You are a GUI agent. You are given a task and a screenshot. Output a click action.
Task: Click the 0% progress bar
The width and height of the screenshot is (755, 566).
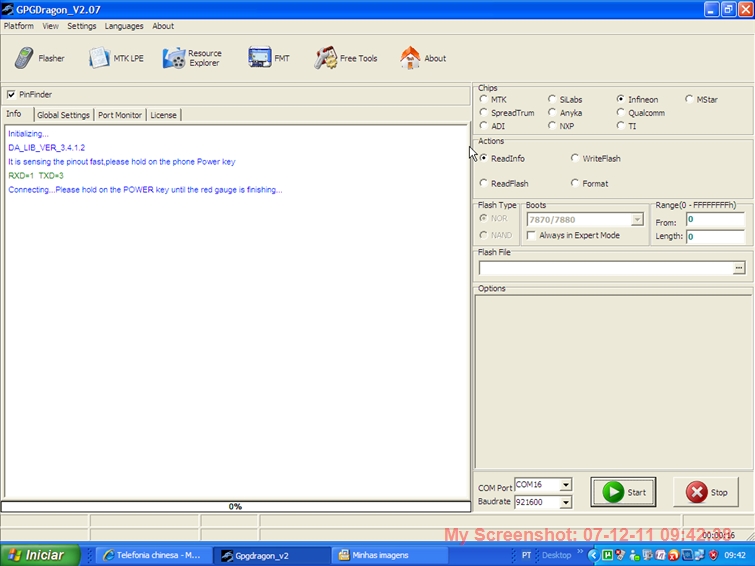235,506
